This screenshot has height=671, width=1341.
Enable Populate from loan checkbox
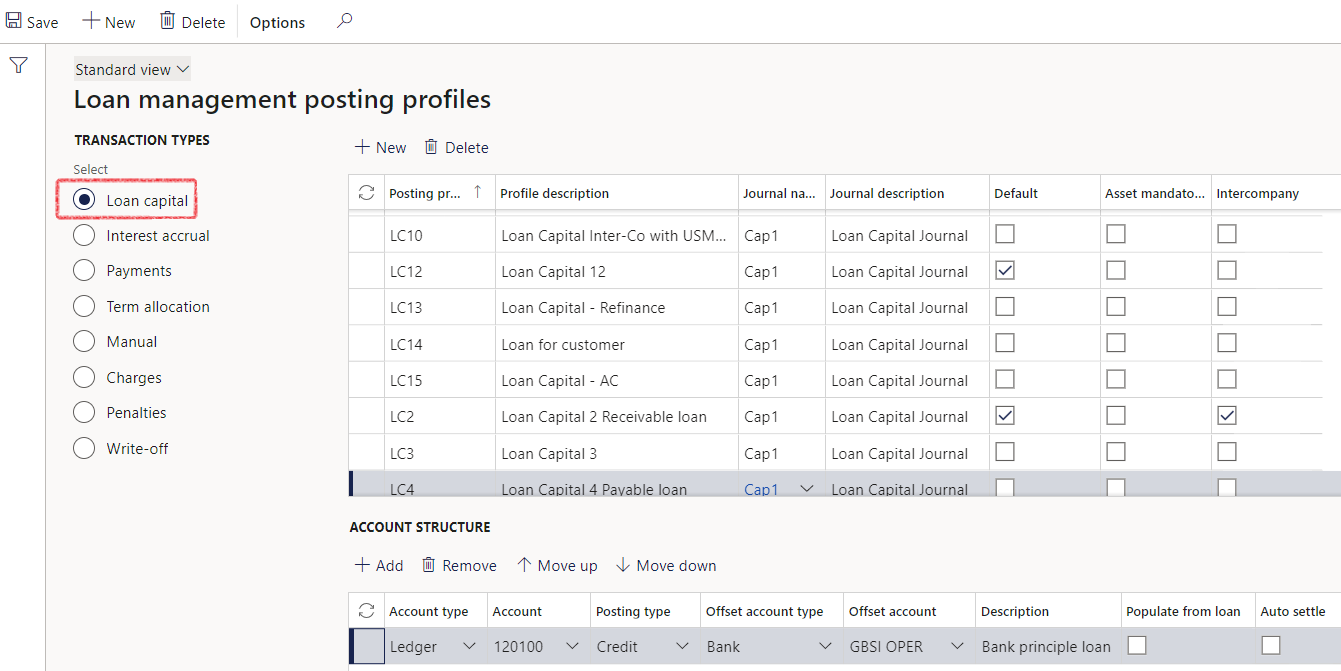tap(1137, 646)
